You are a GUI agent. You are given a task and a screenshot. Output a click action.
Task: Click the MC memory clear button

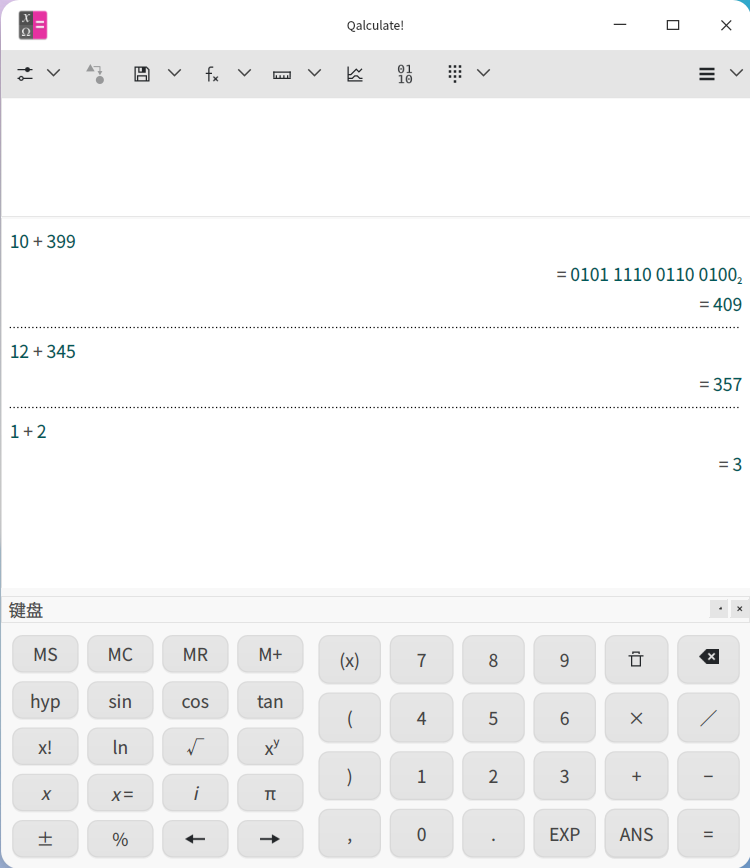point(120,654)
